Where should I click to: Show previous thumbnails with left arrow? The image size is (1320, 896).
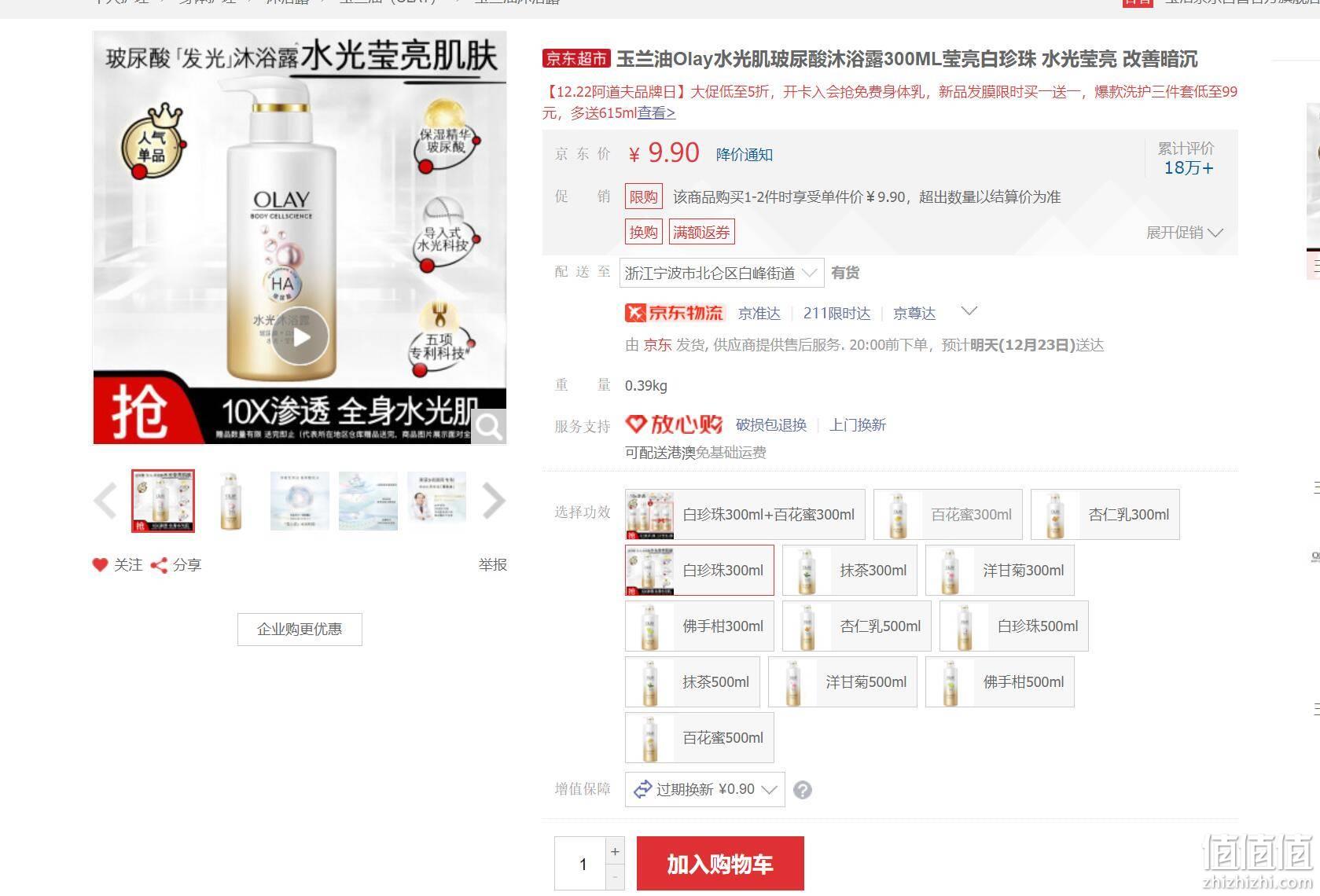point(105,501)
